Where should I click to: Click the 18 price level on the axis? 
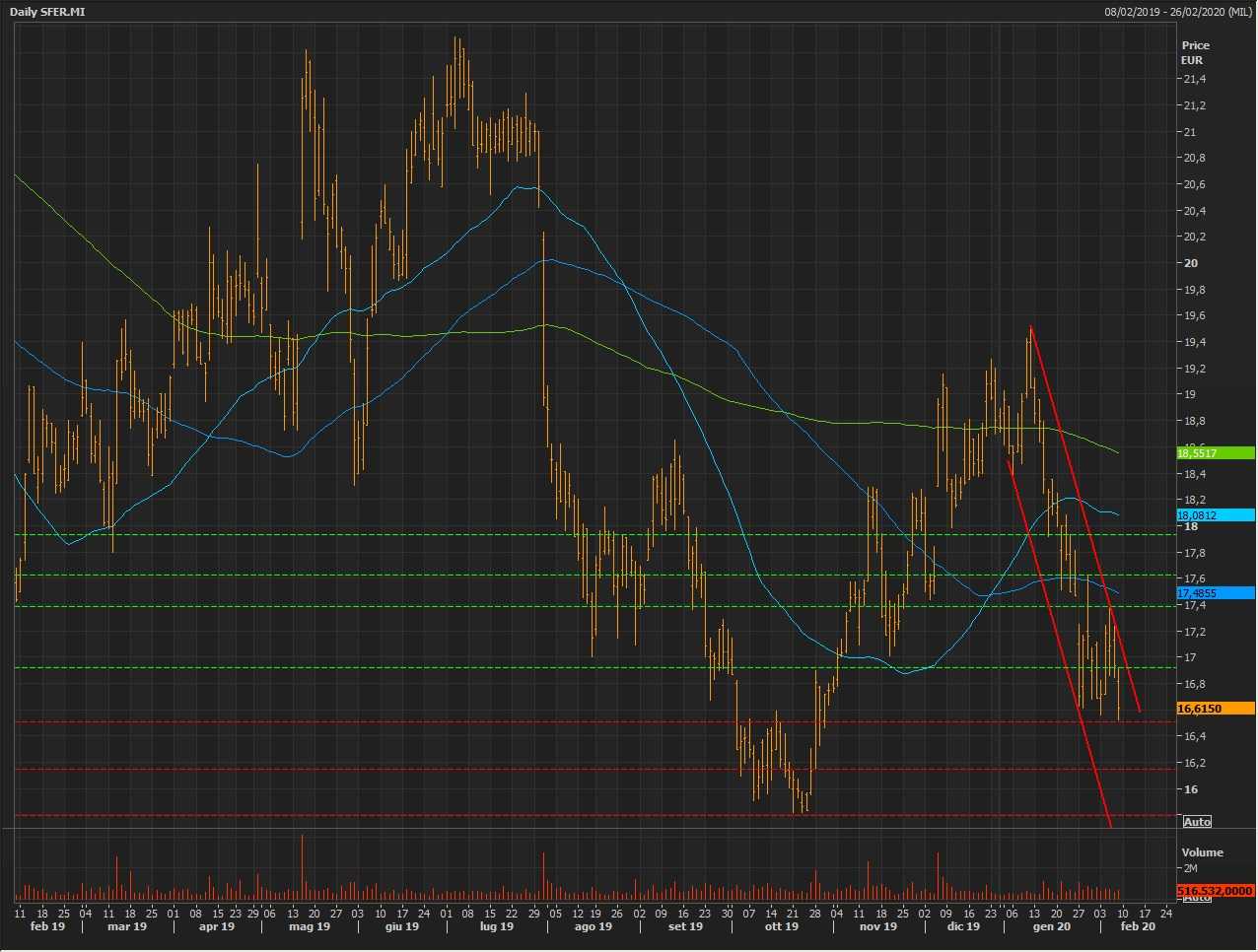(1191, 526)
